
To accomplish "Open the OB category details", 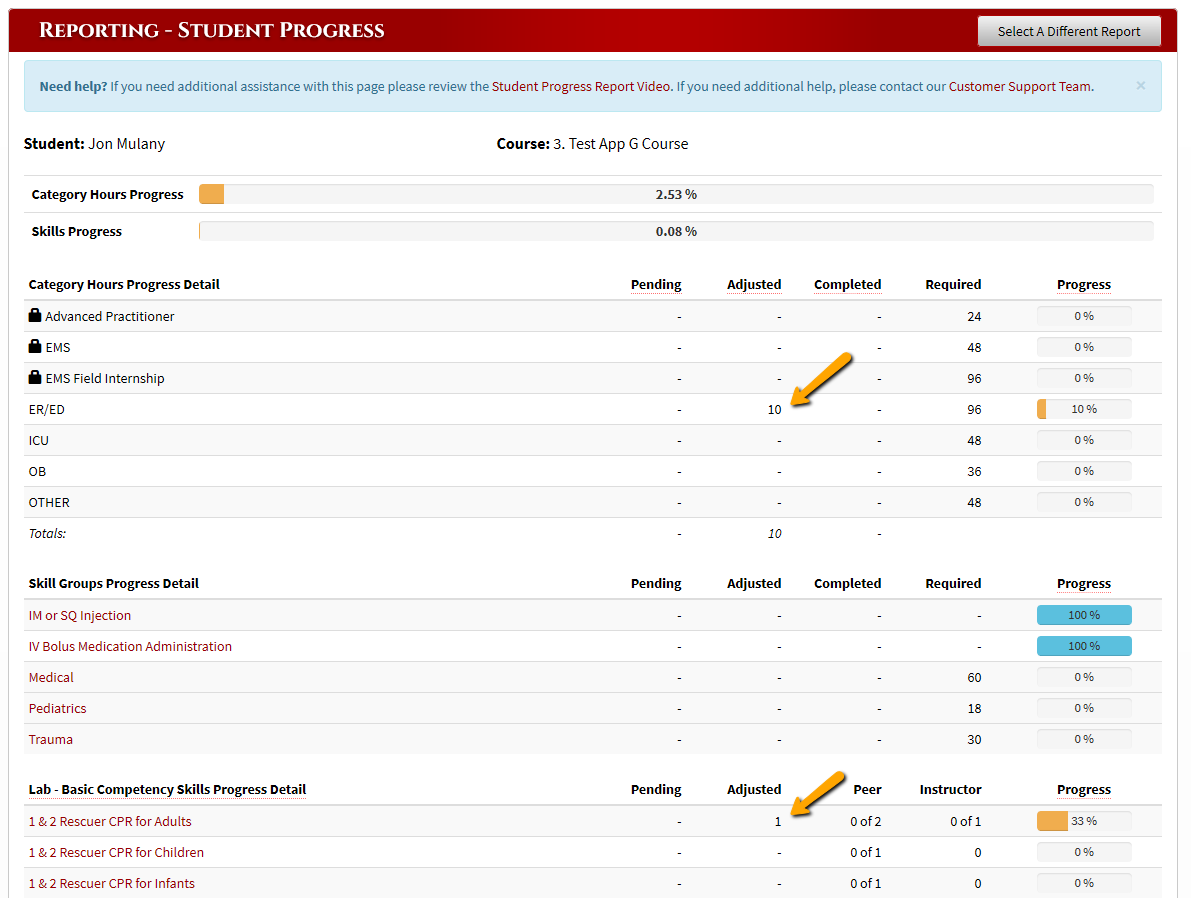I will click(36, 471).
